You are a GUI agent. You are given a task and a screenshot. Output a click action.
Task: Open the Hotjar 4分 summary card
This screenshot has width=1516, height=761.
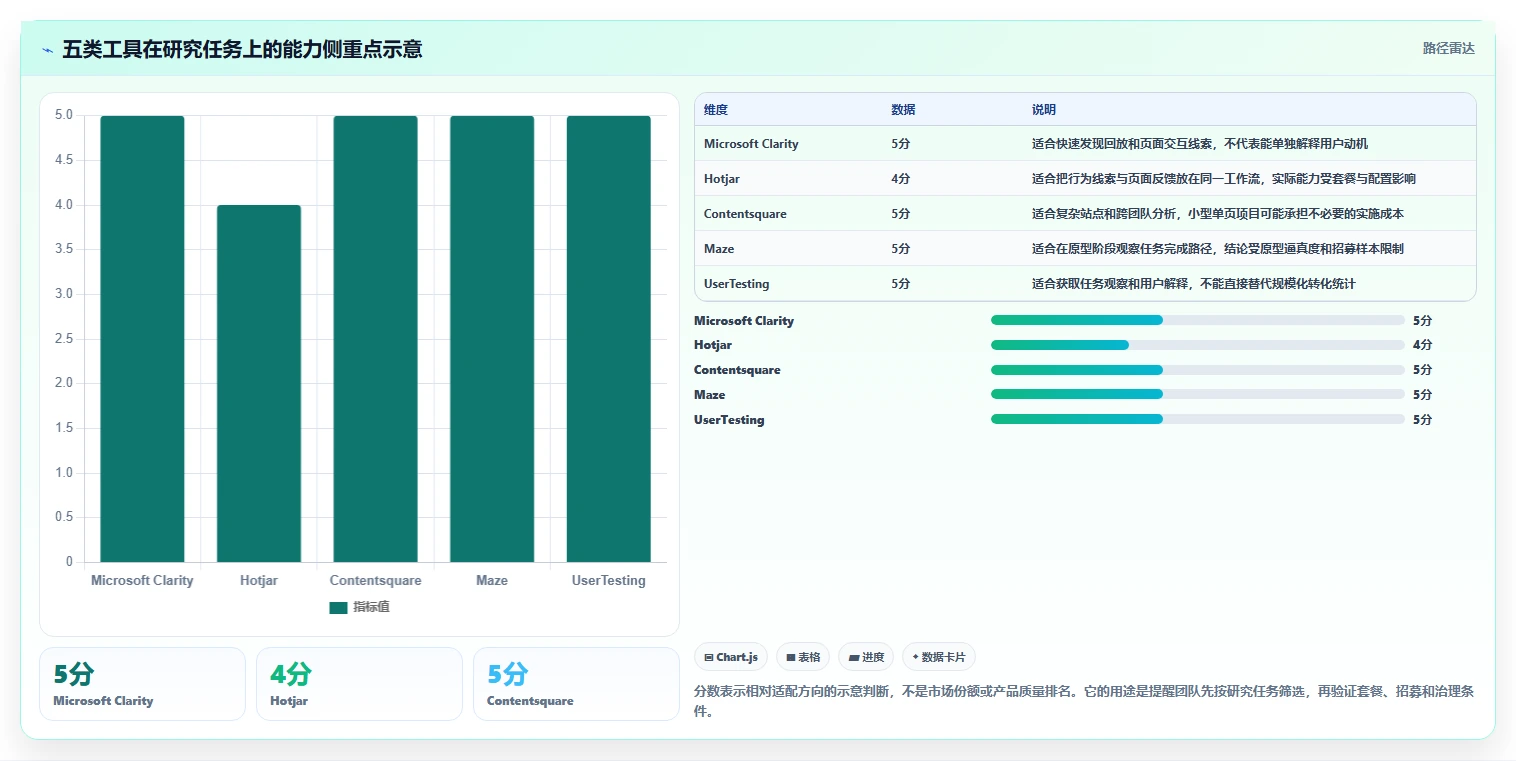point(359,684)
